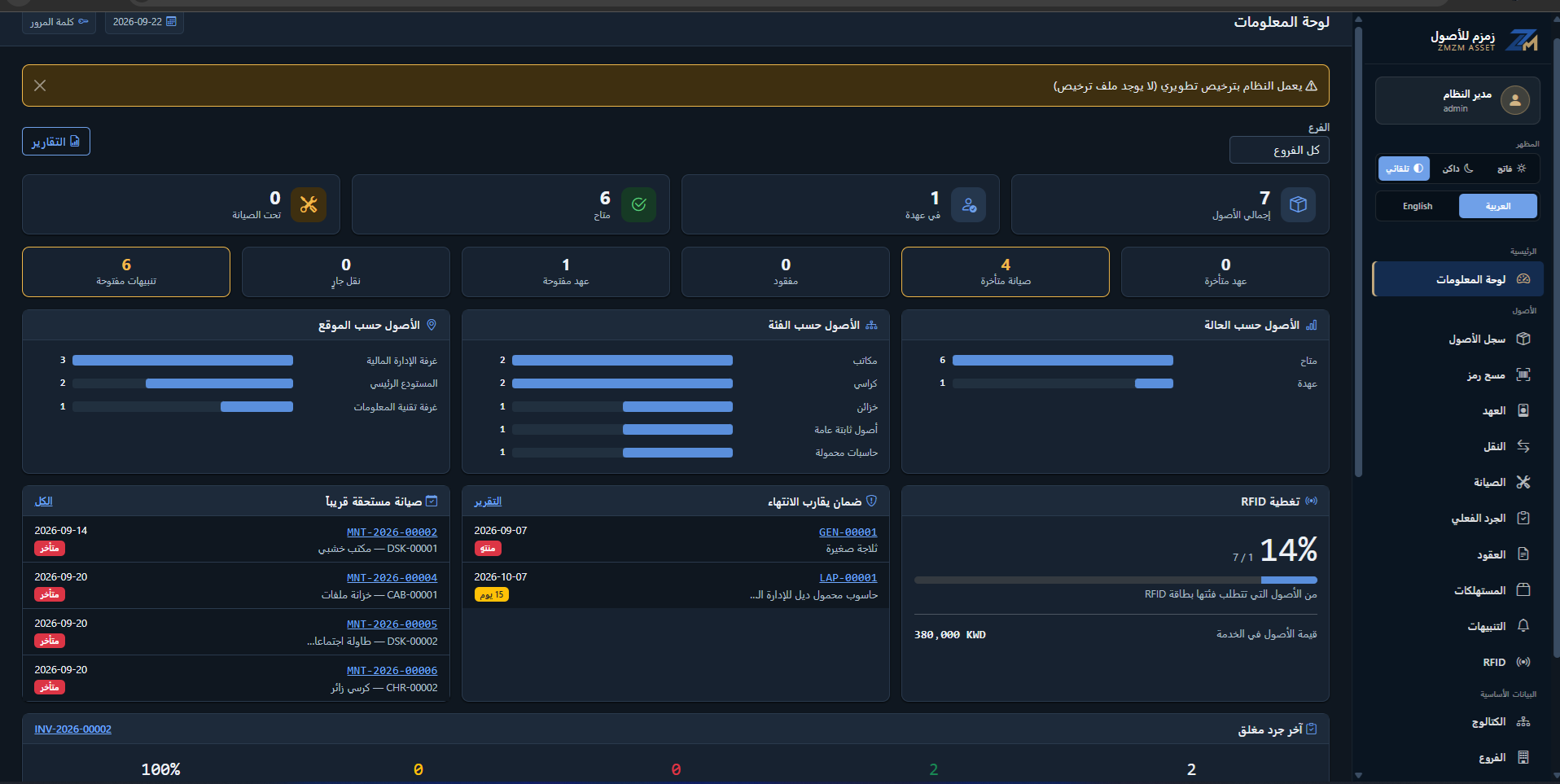1560x784 pixels.
Task: Click the تحت الصيانة tools icon
Action: coord(309,204)
